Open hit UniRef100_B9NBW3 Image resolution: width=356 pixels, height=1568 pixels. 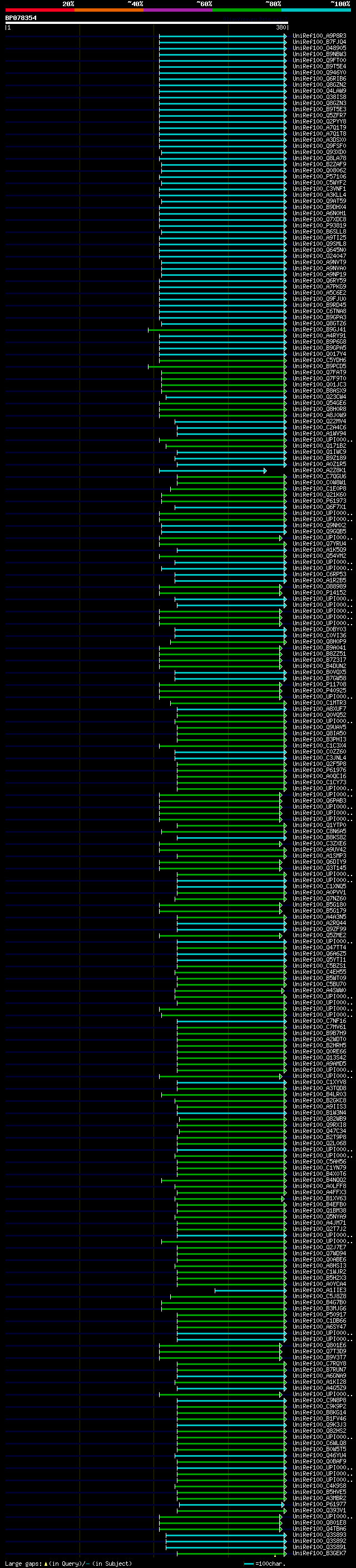pos(319,54)
